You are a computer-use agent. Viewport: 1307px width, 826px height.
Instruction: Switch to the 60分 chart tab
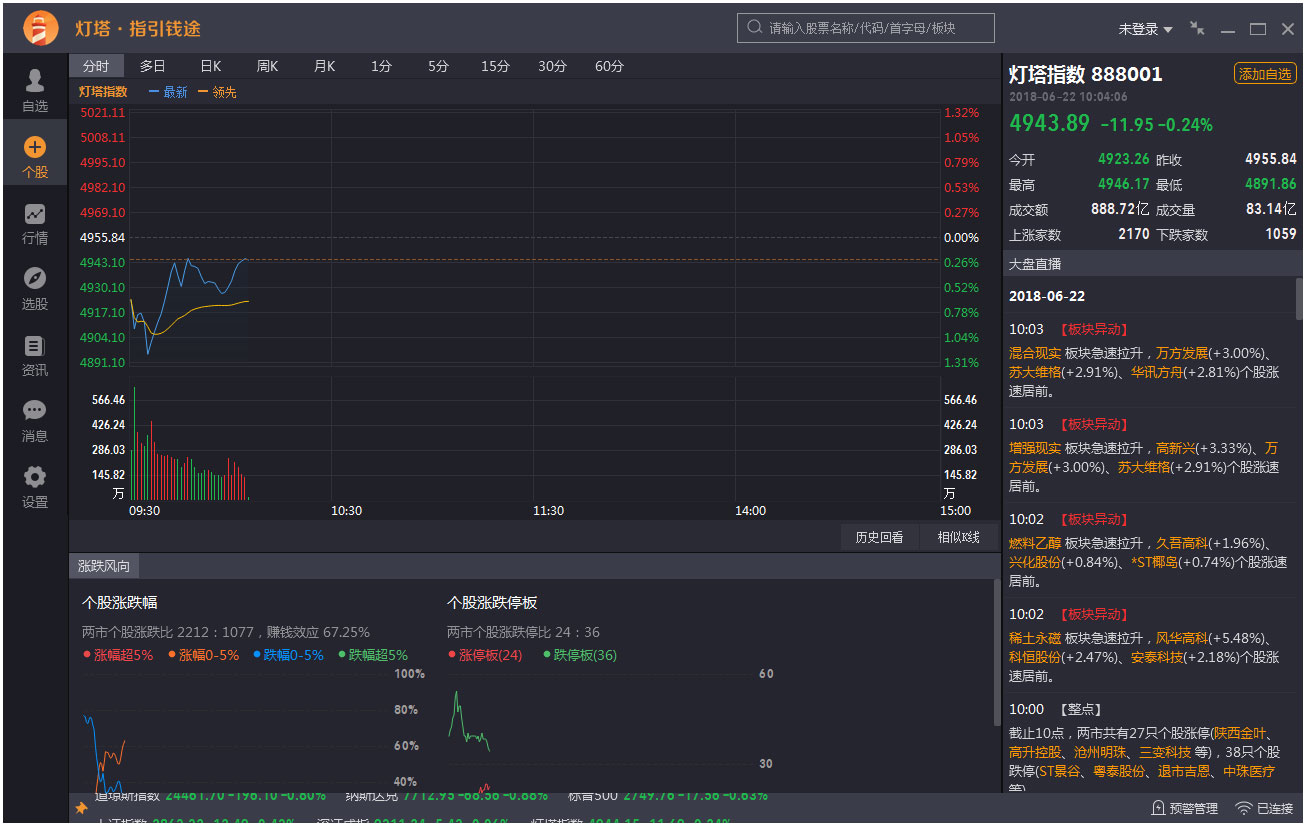click(610, 66)
